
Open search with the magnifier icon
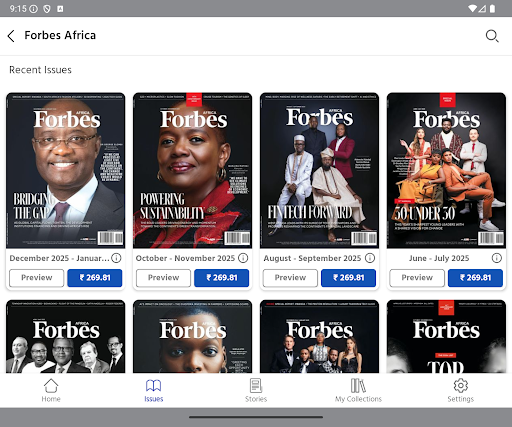(x=492, y=36)
